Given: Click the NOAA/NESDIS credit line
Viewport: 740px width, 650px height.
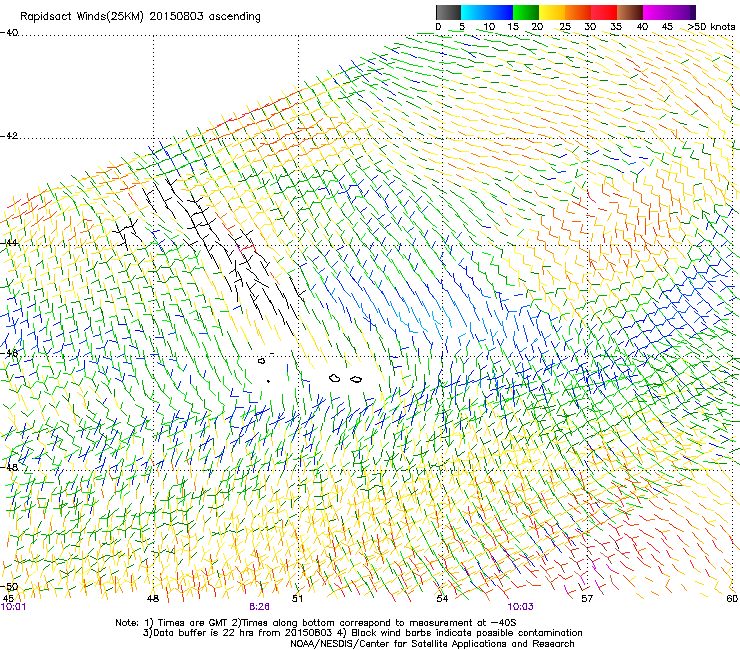Looking at the screenshot, I should 432,644.
